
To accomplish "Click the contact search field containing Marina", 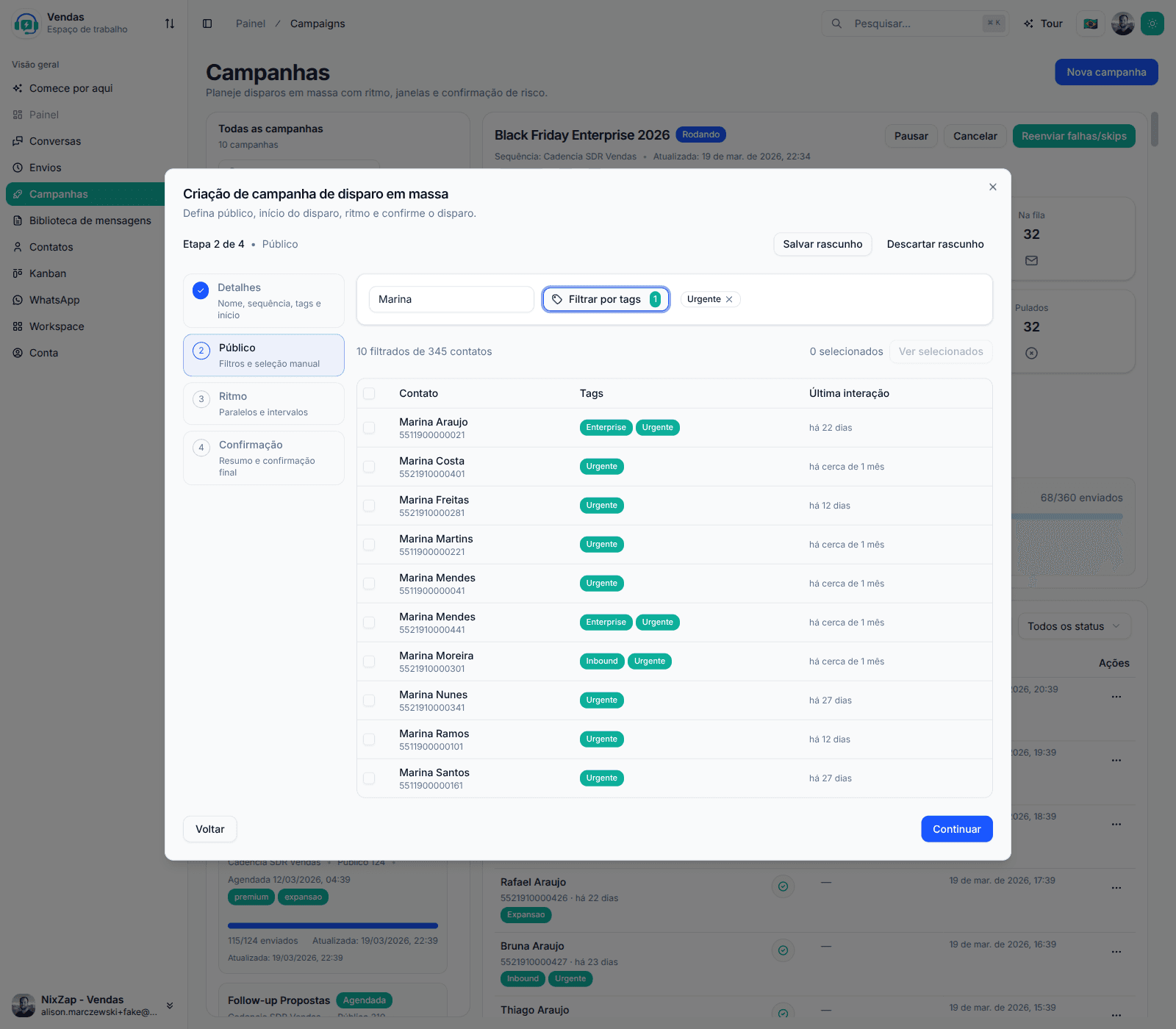I will pyautogui.click(x=451, y=299).
